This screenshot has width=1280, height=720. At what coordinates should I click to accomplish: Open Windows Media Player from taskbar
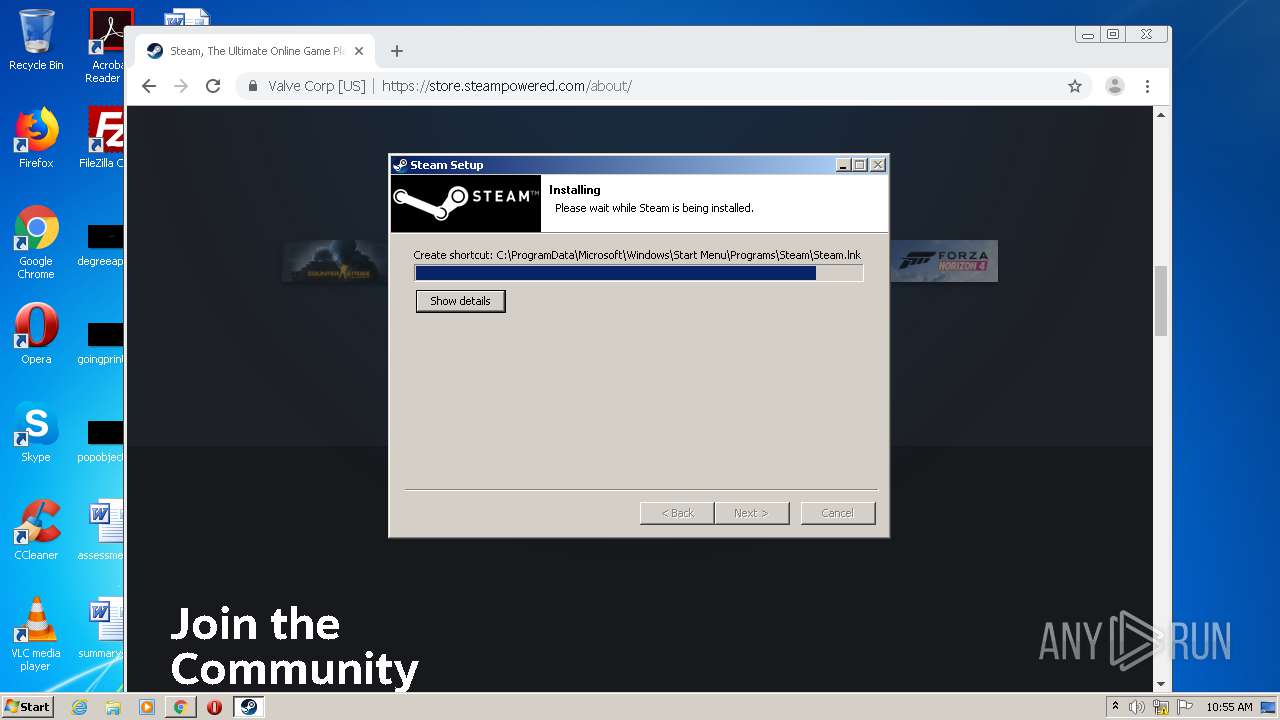pos(147,707)
